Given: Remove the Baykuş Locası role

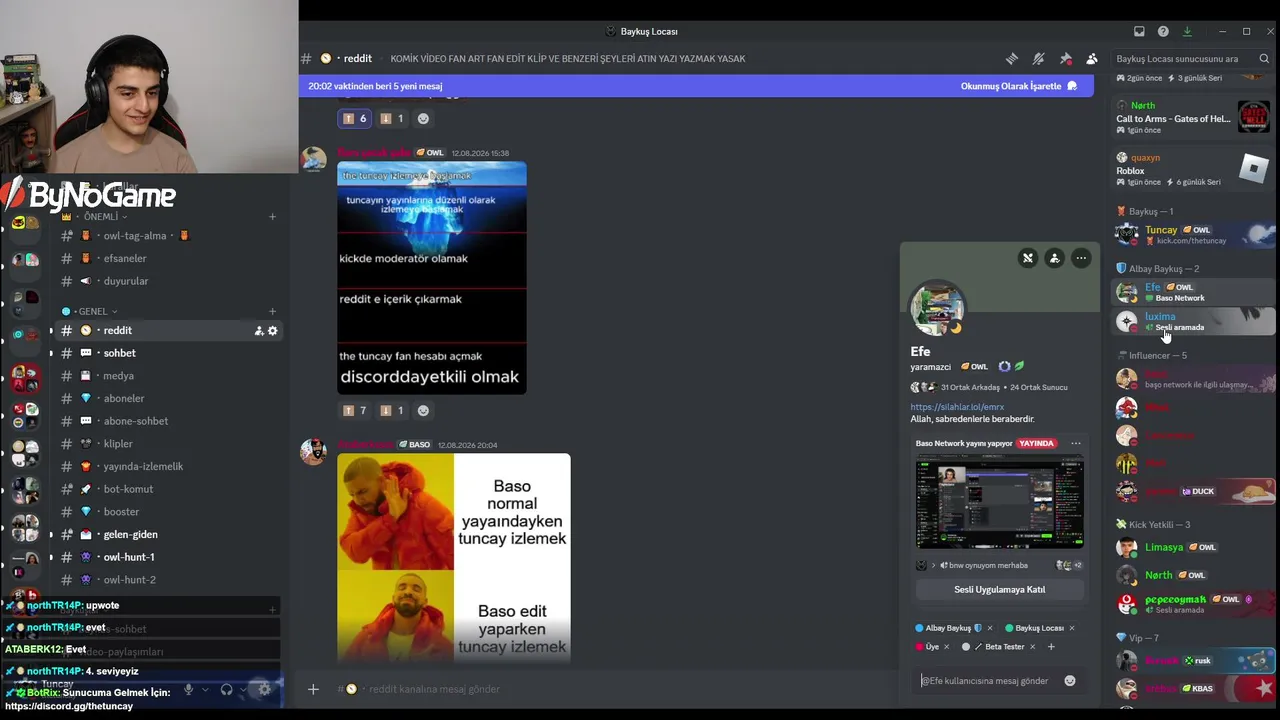Looking at the screenshot, I should tap(1071, 628).
